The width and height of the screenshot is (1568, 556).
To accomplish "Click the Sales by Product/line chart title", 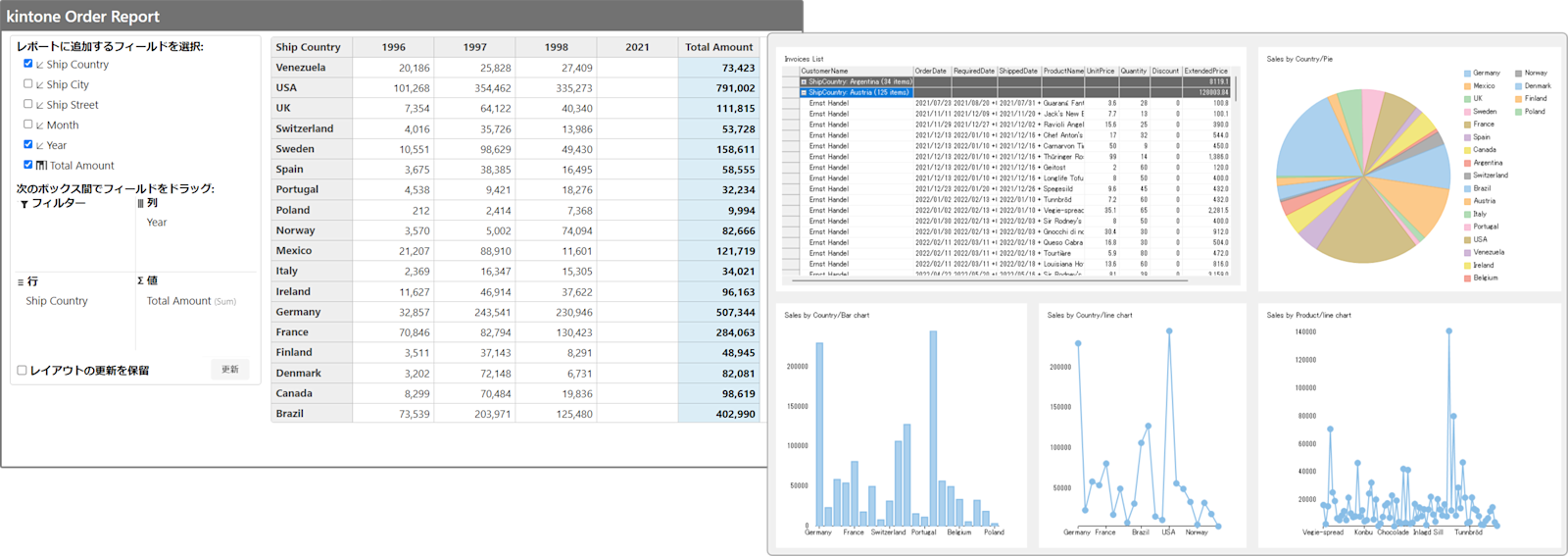I will tap(1308, 316).
